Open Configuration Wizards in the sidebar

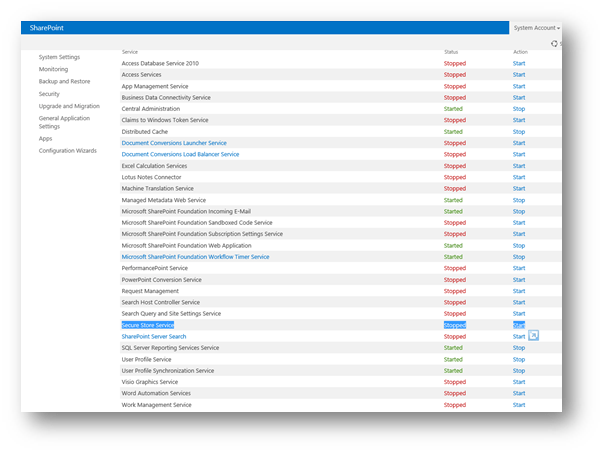[x=68, y=150]
